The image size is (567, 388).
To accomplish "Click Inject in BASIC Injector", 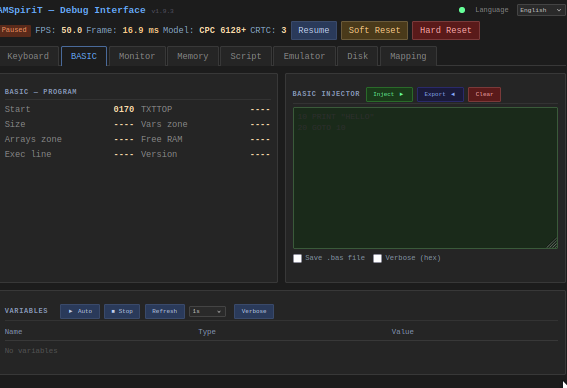I will click(x=389, y=94).
